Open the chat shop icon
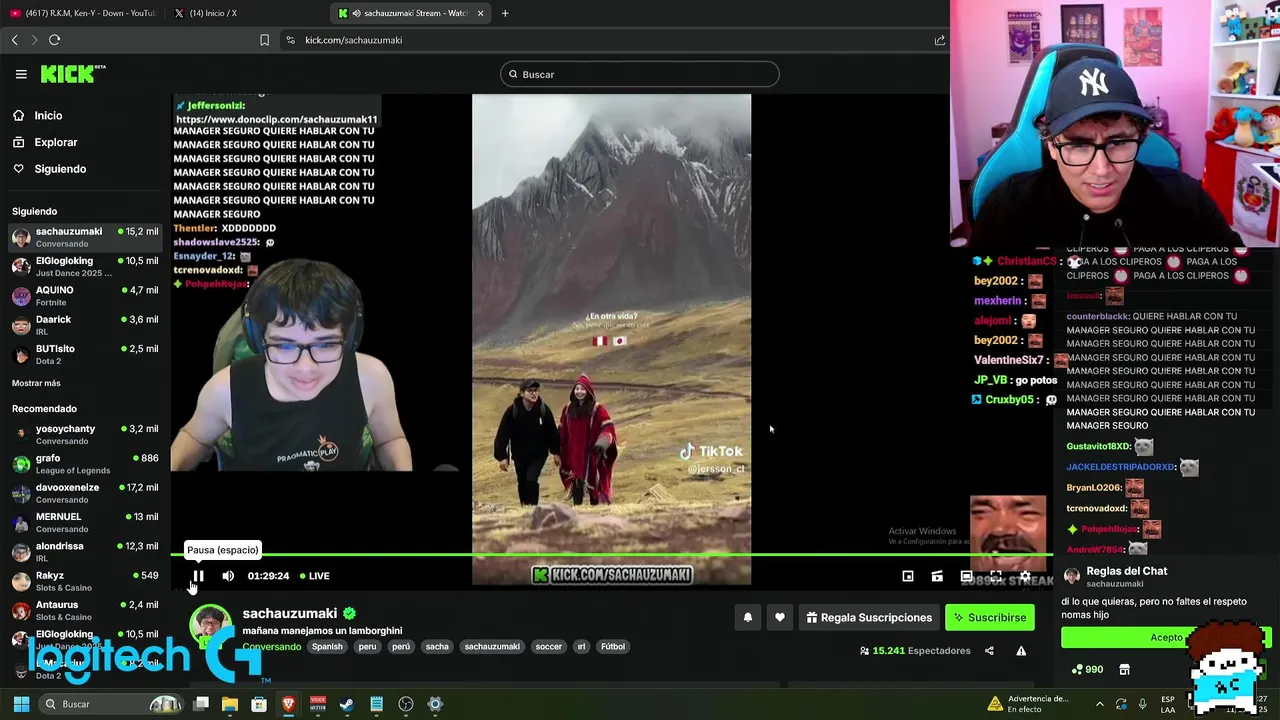 point(1124,670)
